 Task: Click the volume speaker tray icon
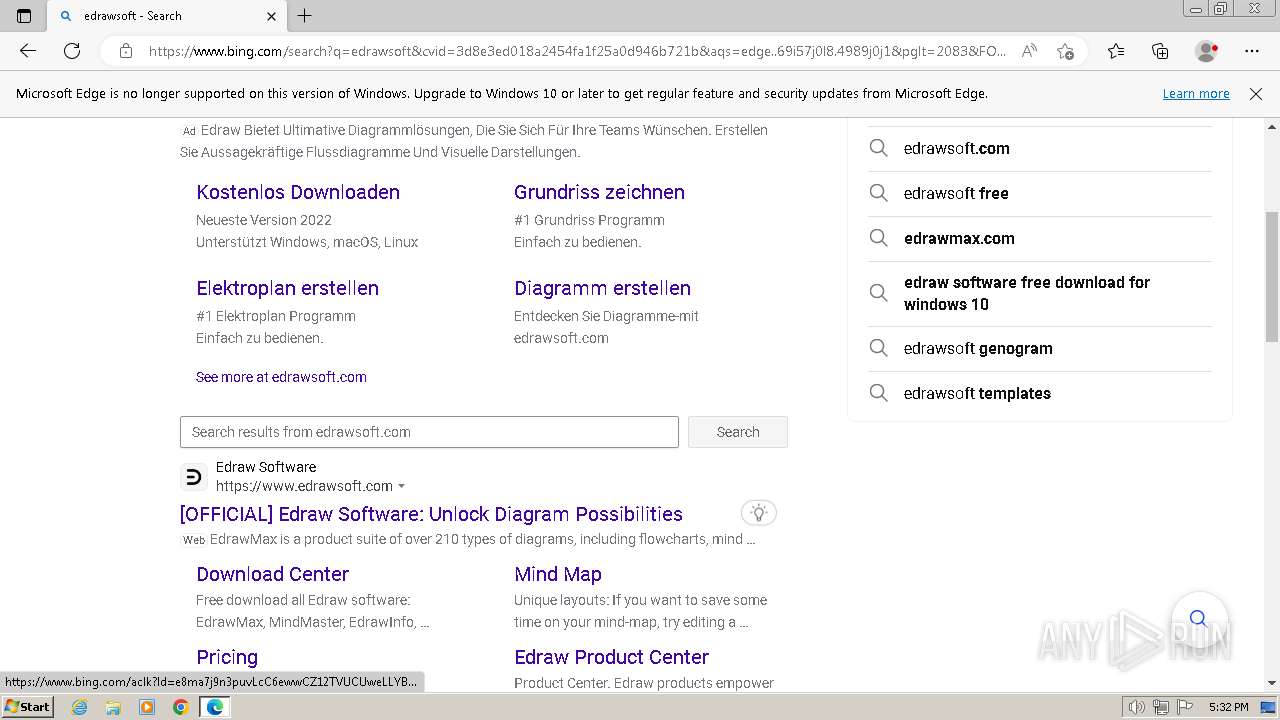coord(1137,707)
